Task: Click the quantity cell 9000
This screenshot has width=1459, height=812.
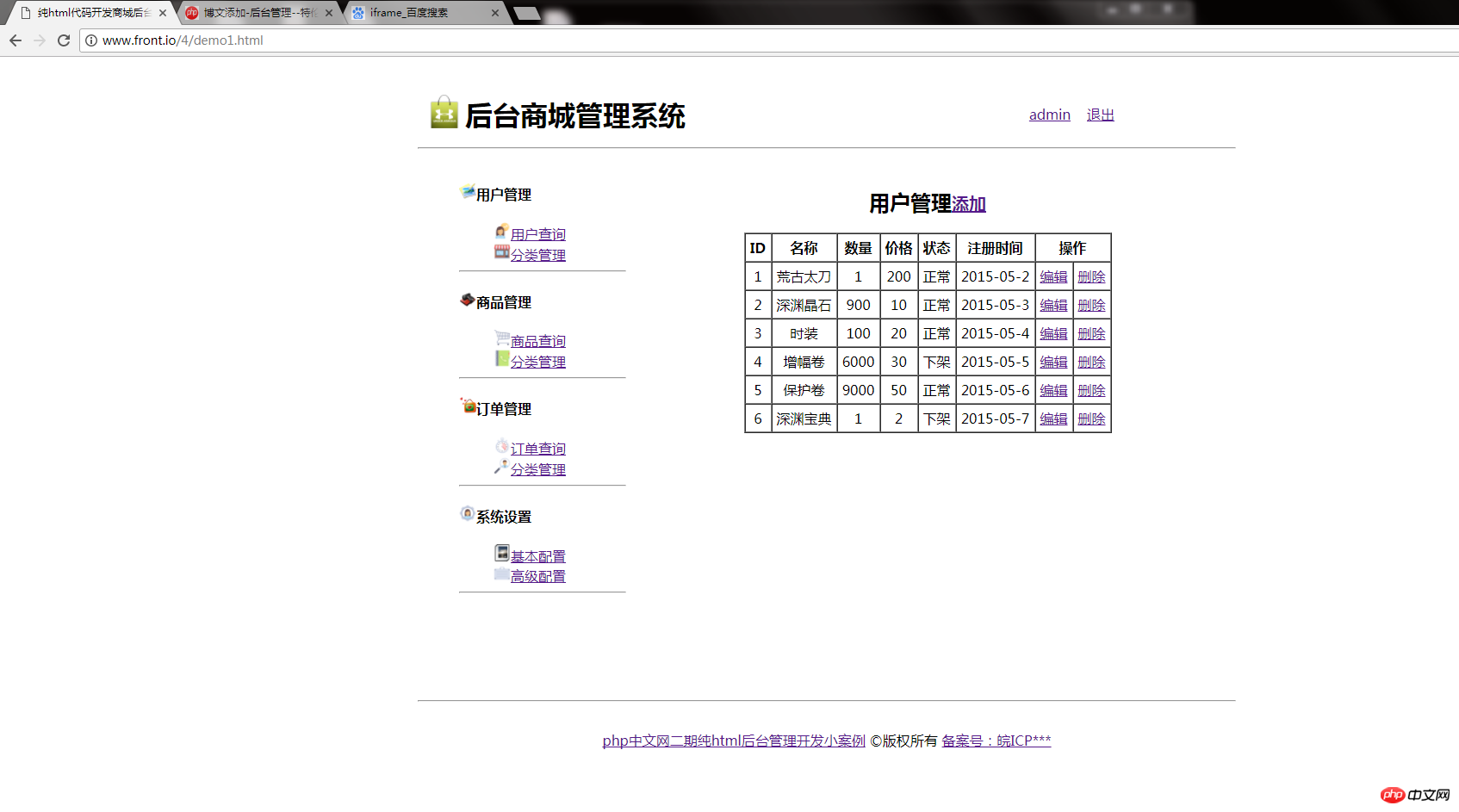Action: 858,390
